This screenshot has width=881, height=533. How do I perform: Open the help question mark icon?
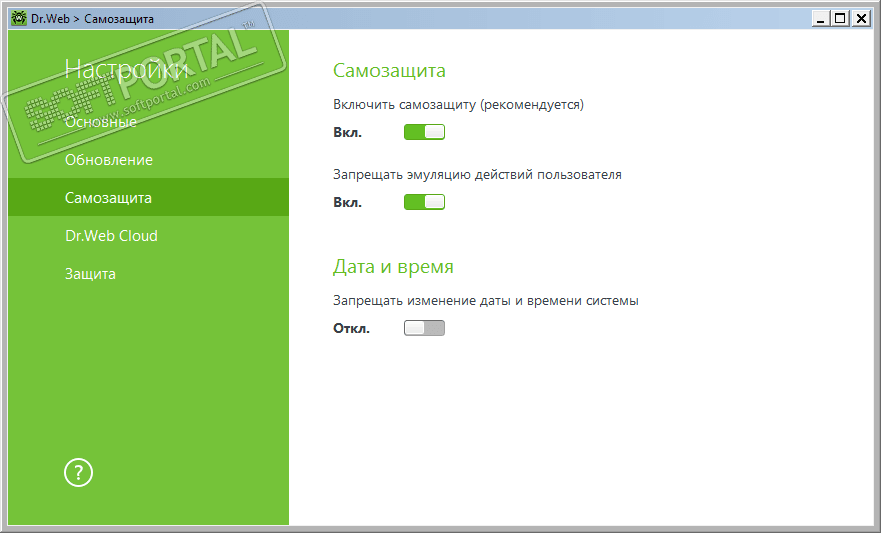78,472
